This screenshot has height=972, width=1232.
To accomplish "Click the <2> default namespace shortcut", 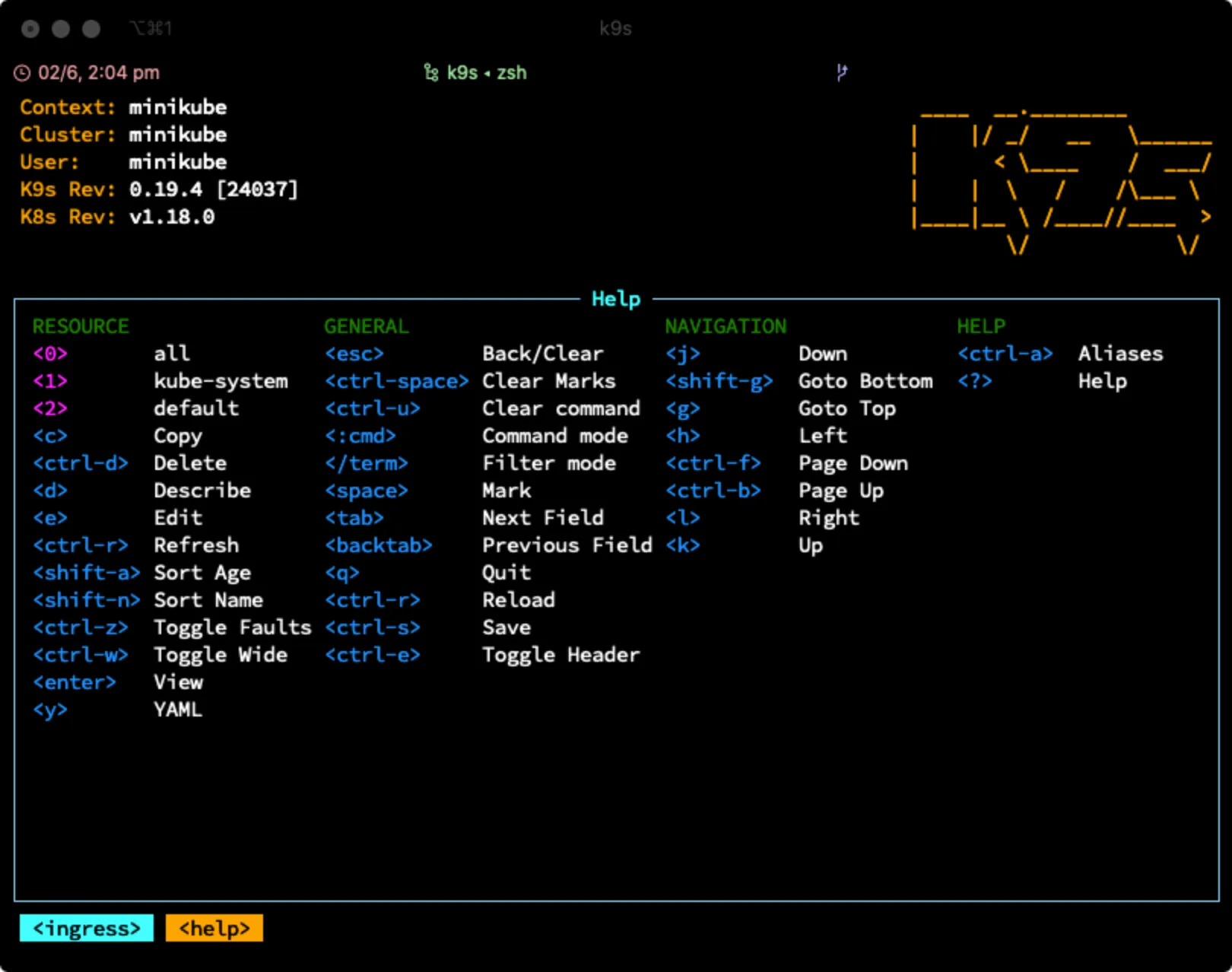I will [x=50, y=408].
